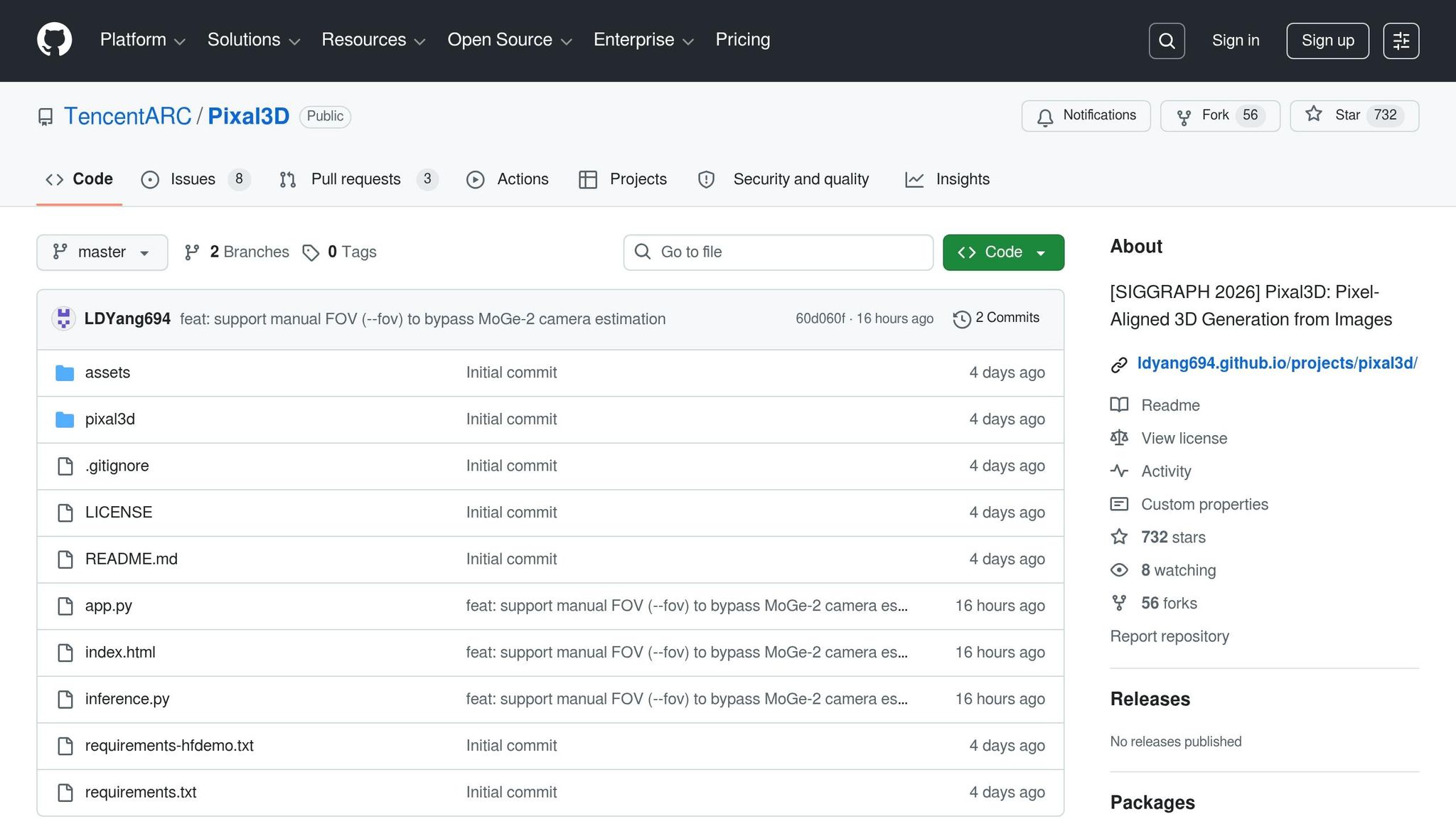Click the note icon next to Custom properties

pyautogui.click(x=1119, y=504)
